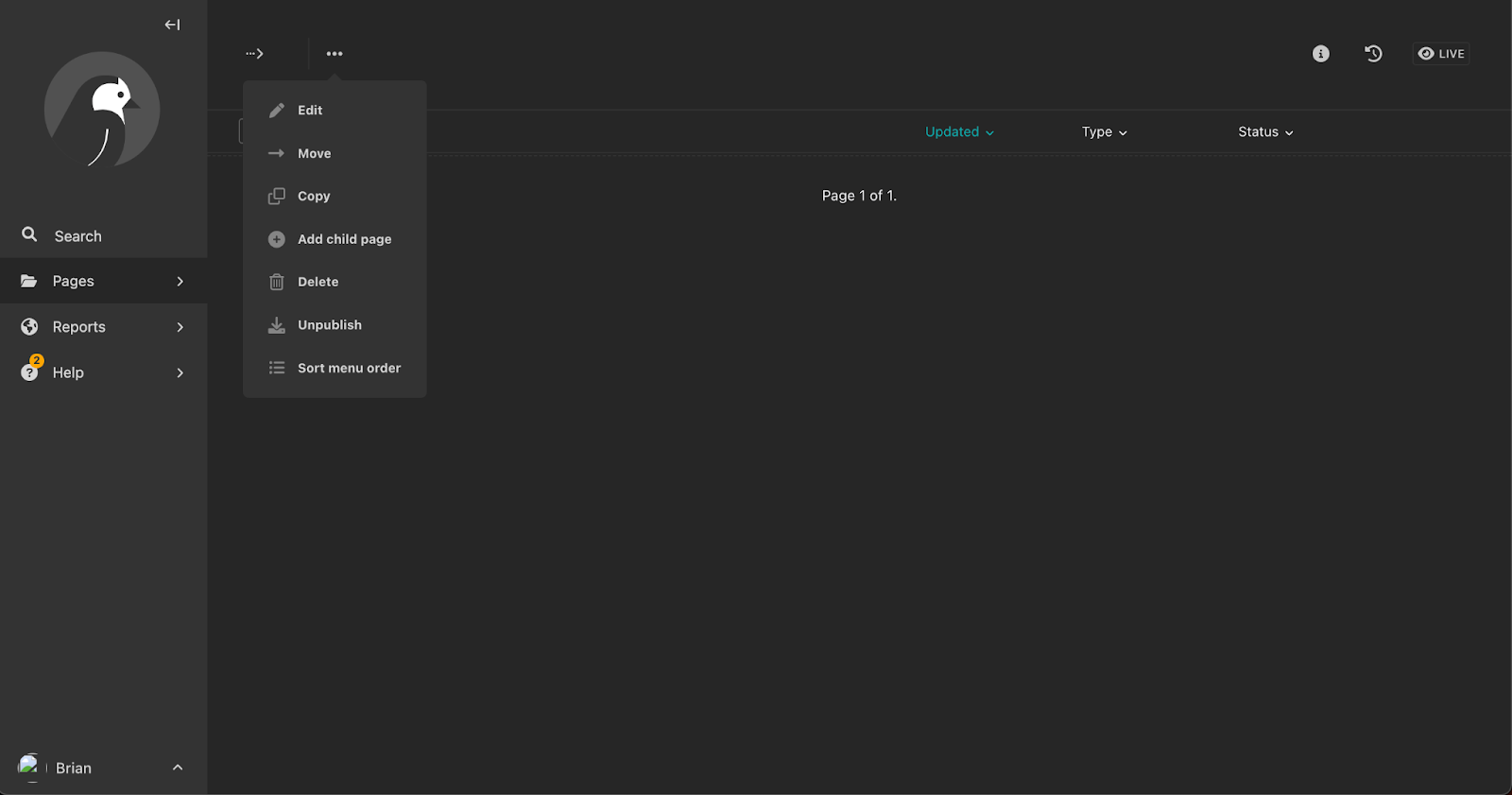Viewport: 1512px width, 795px height.
Task: Open Search in the sidebar
Action: click(77, 236)
